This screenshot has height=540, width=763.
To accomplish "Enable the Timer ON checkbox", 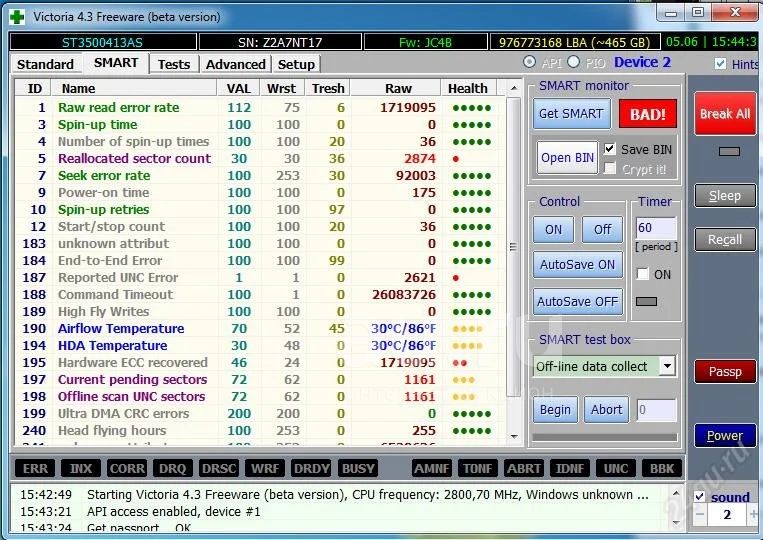I will click(x=643, y=274).
